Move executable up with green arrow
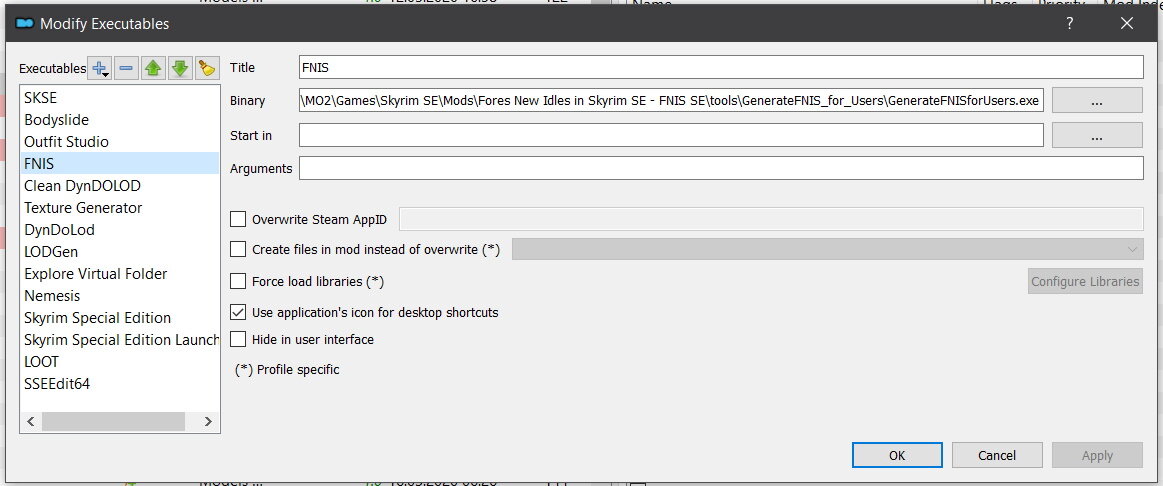1163x486 pixels. point(153,68)
